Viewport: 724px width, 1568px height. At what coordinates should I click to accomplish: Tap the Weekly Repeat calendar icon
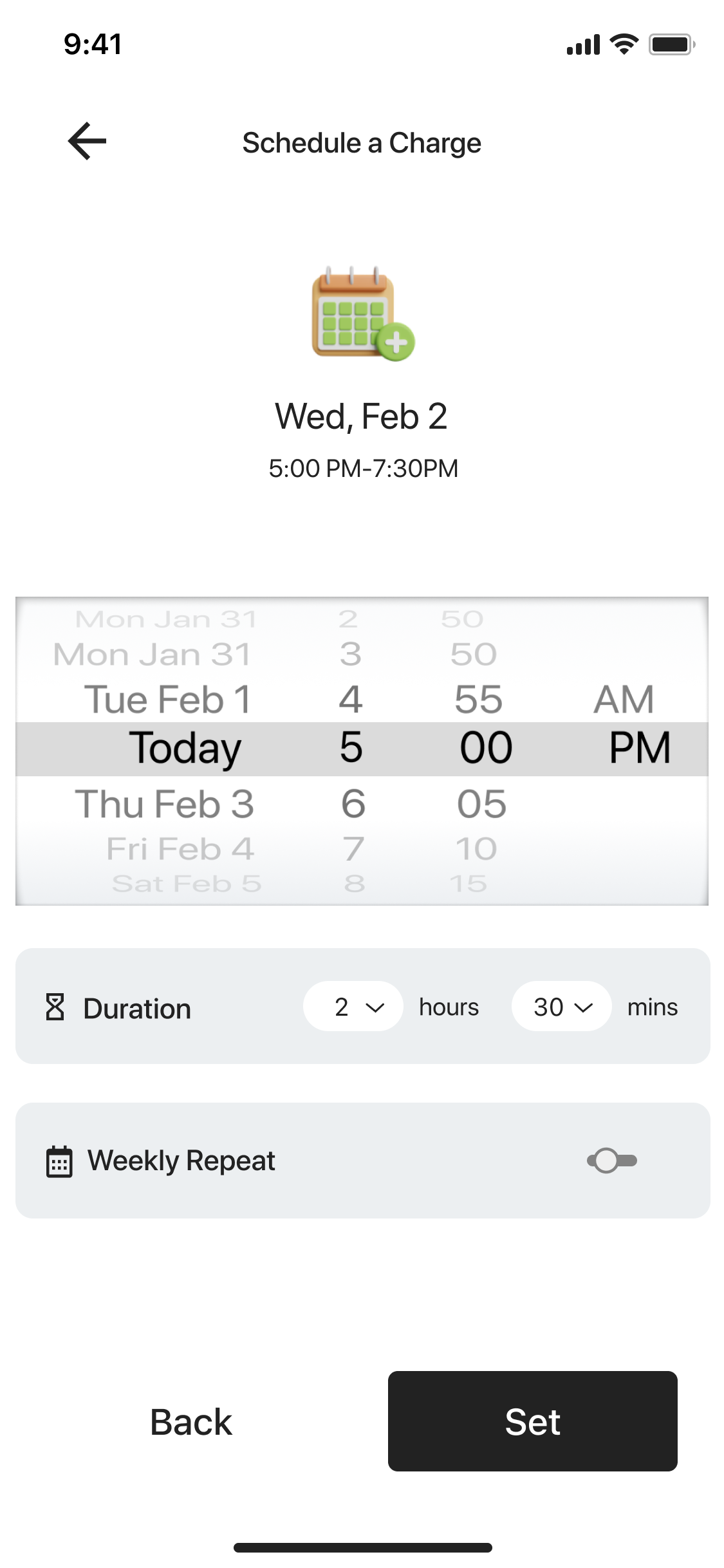click(59, 1161)
